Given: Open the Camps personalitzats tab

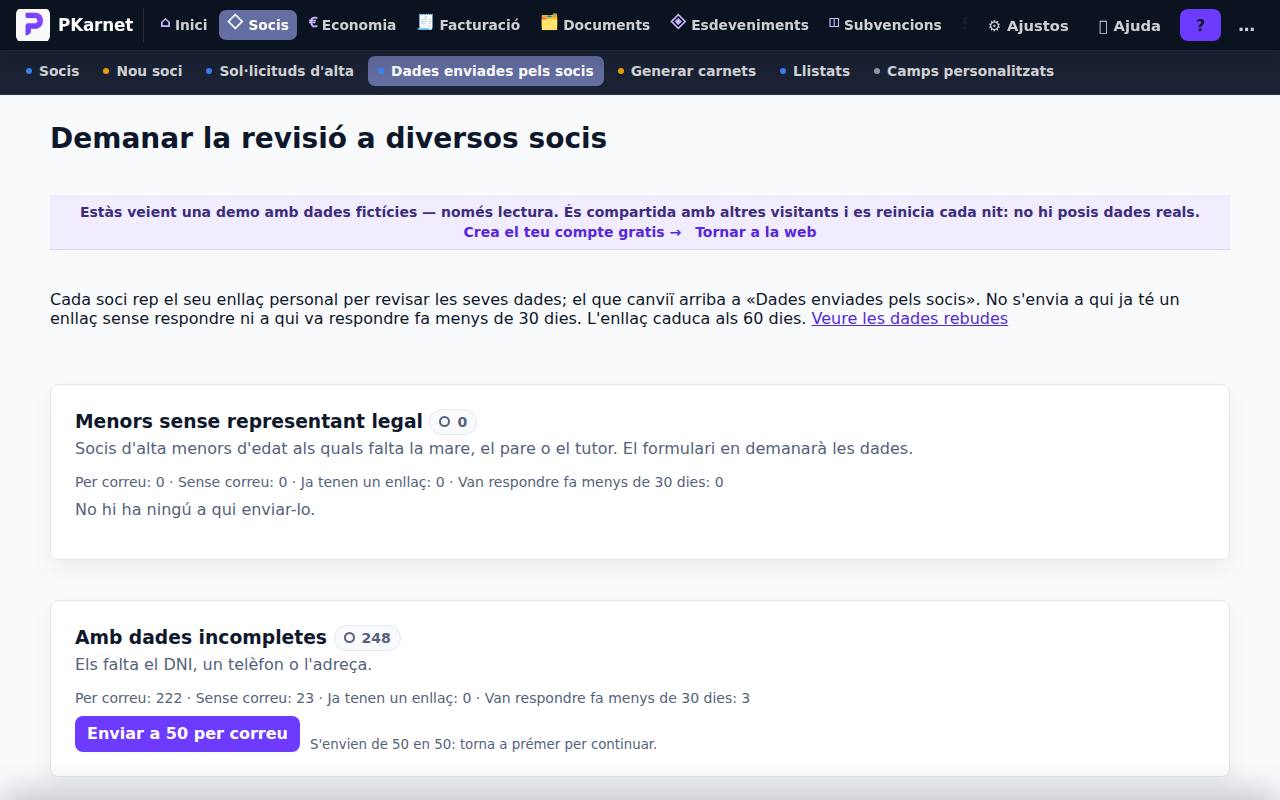Looking at the screenshot, I should pos(963,71).
